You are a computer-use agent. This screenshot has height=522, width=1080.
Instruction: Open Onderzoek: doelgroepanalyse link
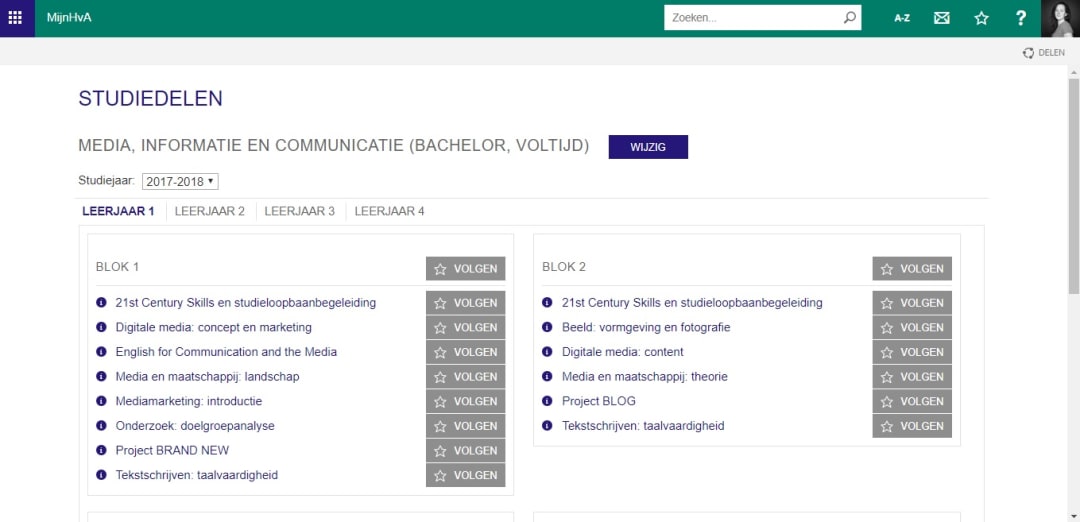(195, 426)
